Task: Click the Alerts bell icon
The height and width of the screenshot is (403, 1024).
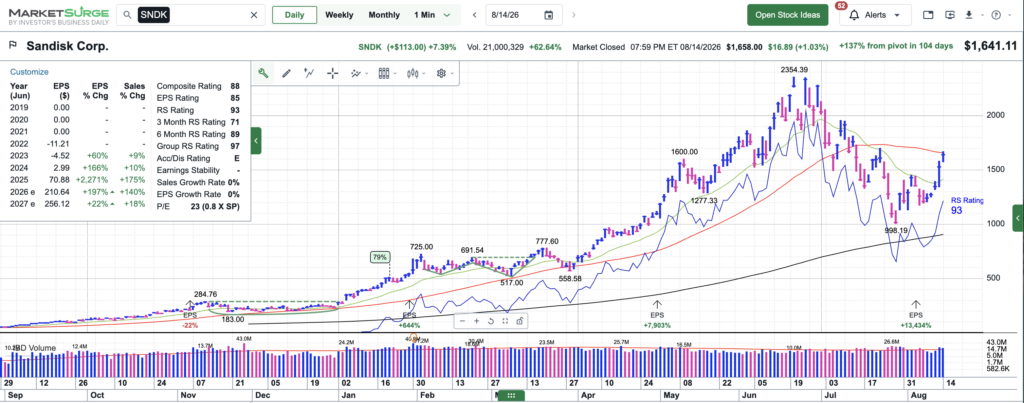Action: 854,15
